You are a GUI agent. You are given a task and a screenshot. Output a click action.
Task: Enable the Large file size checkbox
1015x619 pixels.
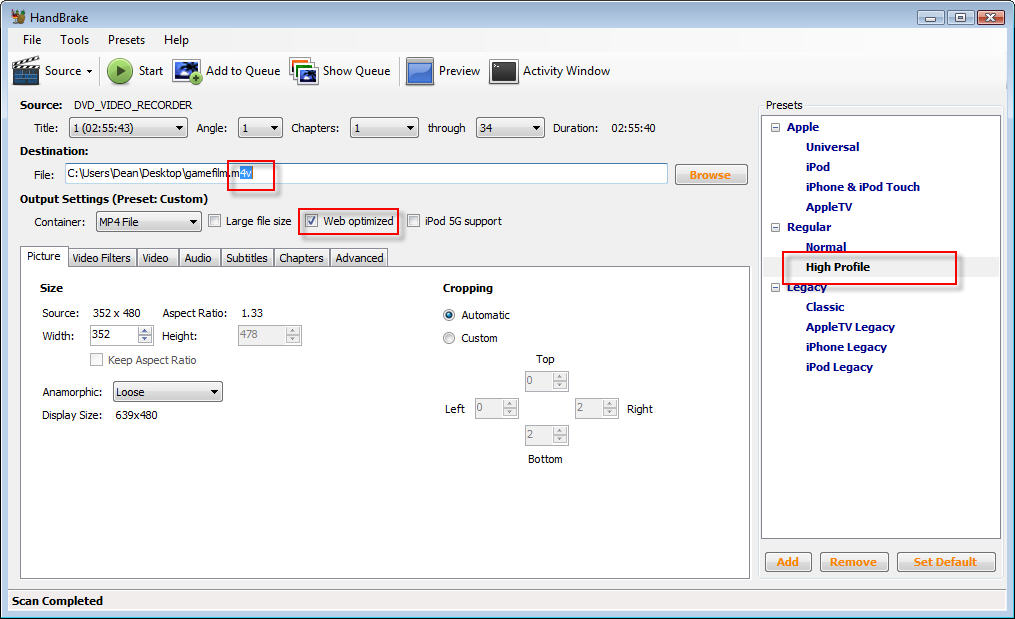click(213, 221)
